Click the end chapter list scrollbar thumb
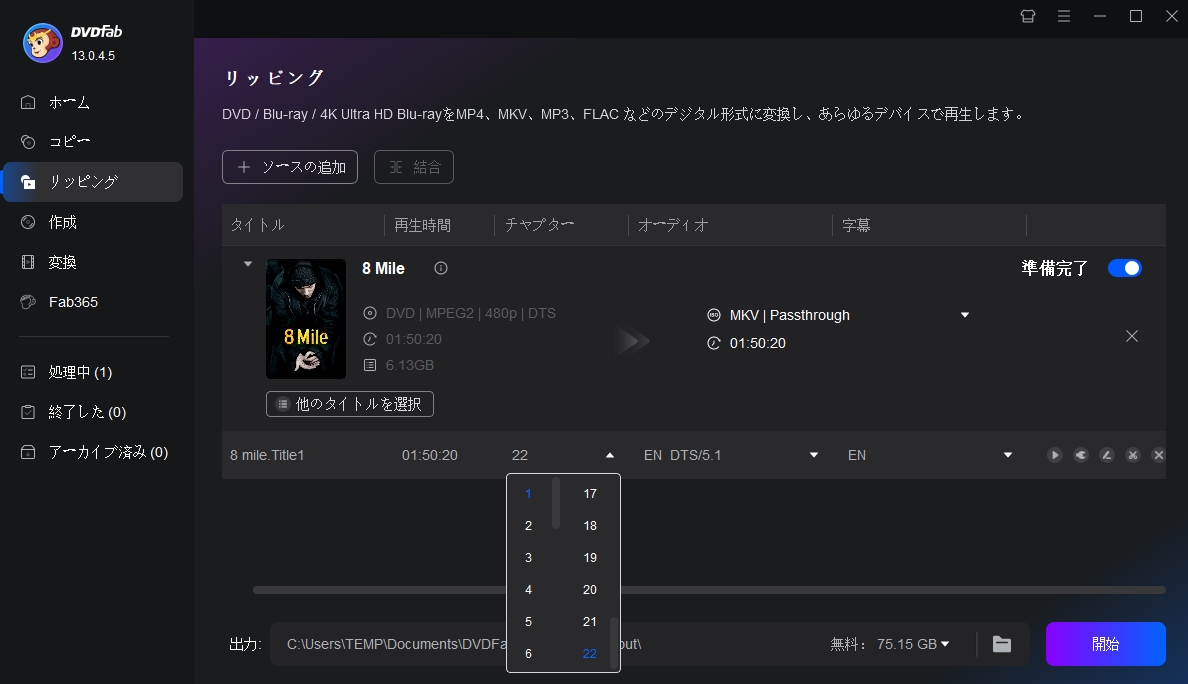This screenshot has height=684, width=1188. 614,643
